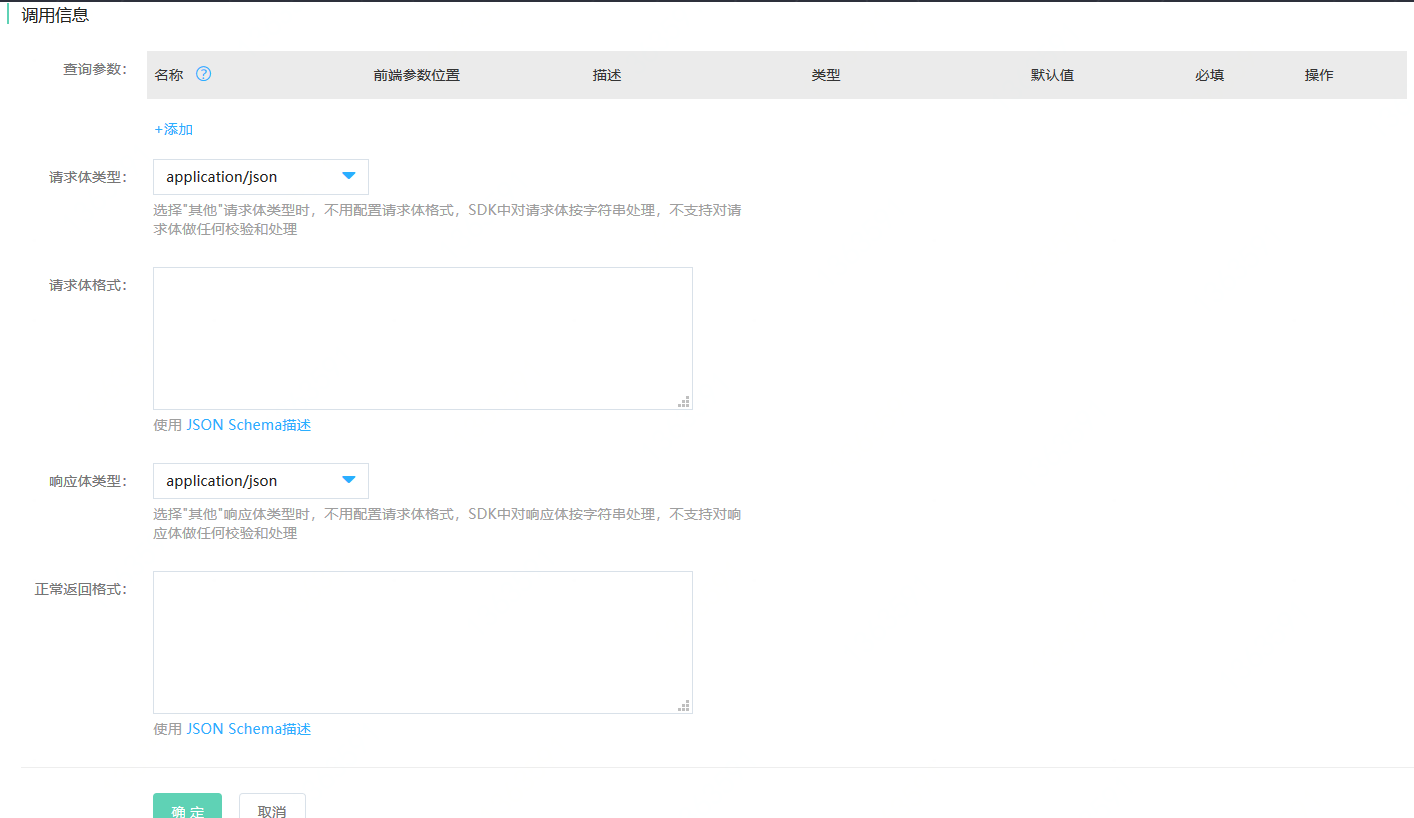Click the 类型 column header

click(825, 75)
